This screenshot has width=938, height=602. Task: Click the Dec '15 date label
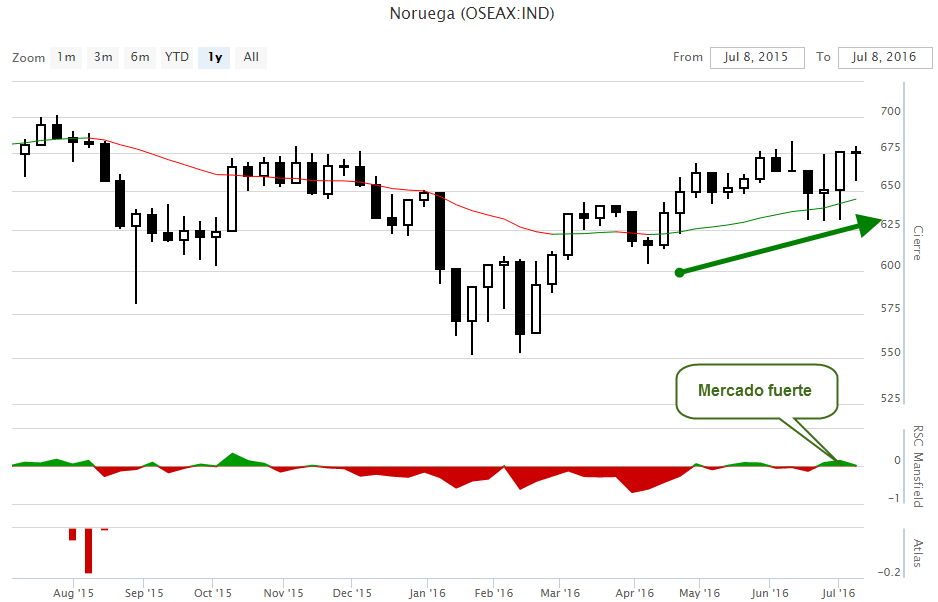pos(352,593)
